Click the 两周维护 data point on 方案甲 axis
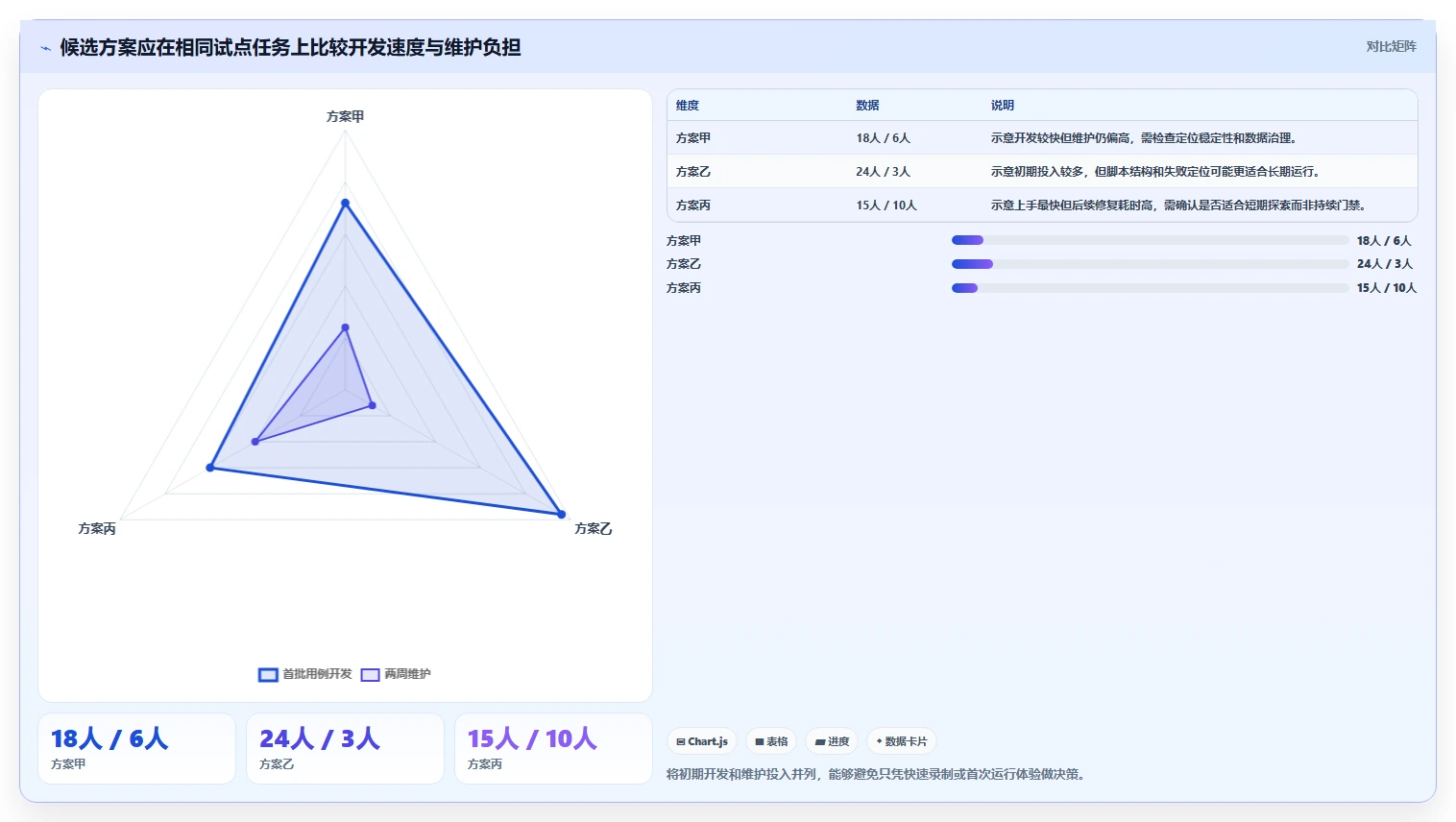Image resolution: width=1456 pixels, height=822 pixels. (x=346, y=327)
